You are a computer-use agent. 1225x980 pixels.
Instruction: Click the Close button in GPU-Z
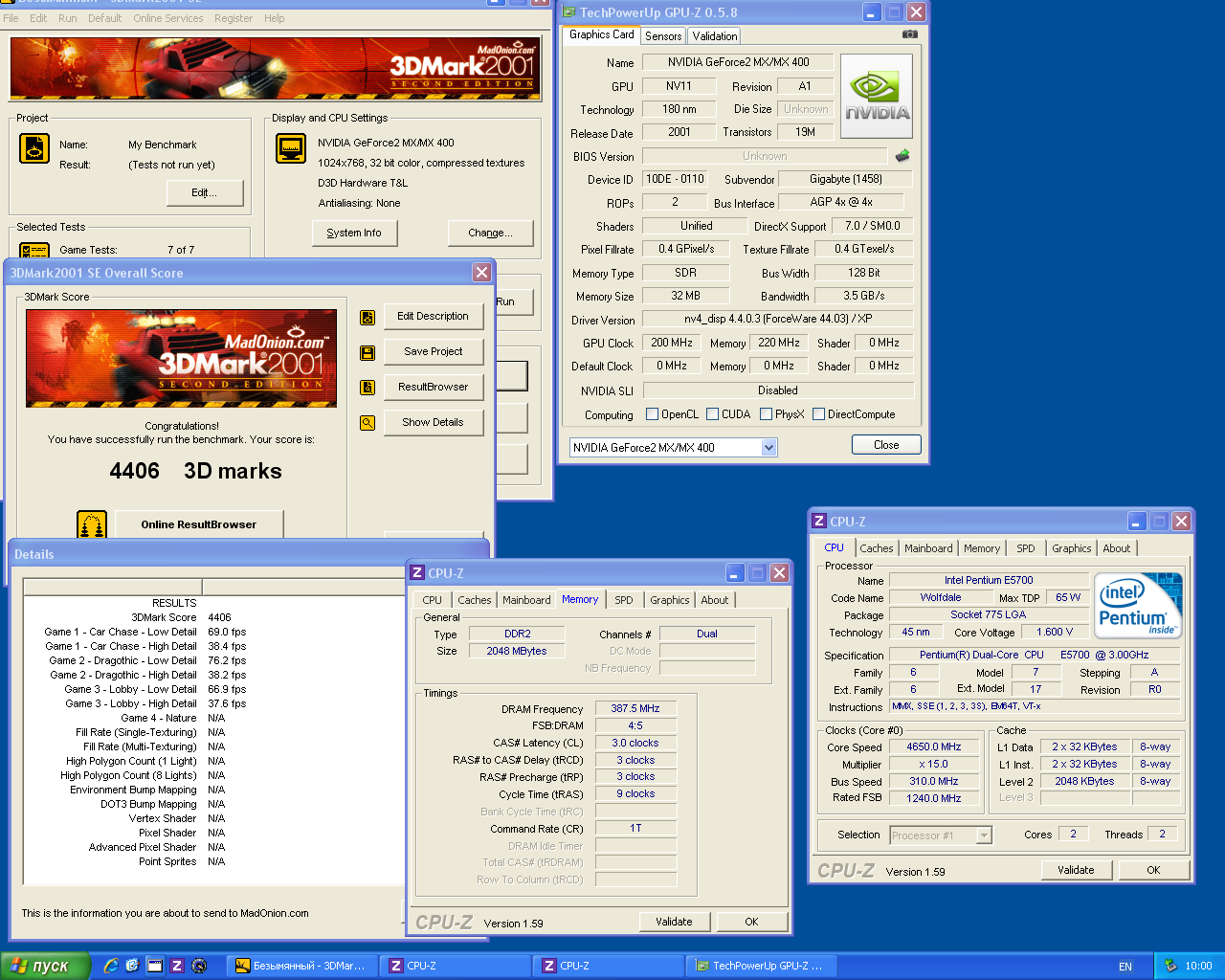[x=886, y=445]
